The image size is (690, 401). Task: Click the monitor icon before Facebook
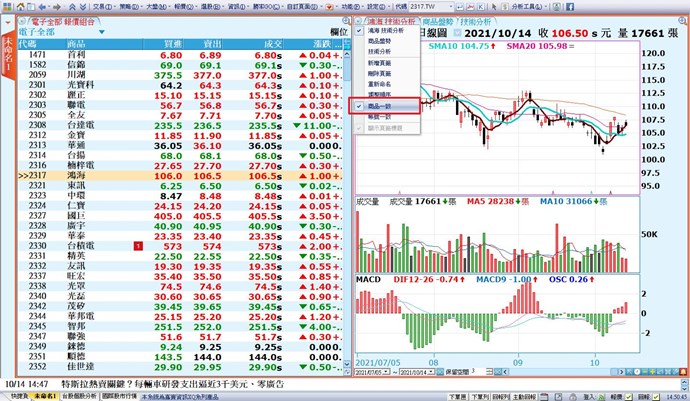point(557,7)
